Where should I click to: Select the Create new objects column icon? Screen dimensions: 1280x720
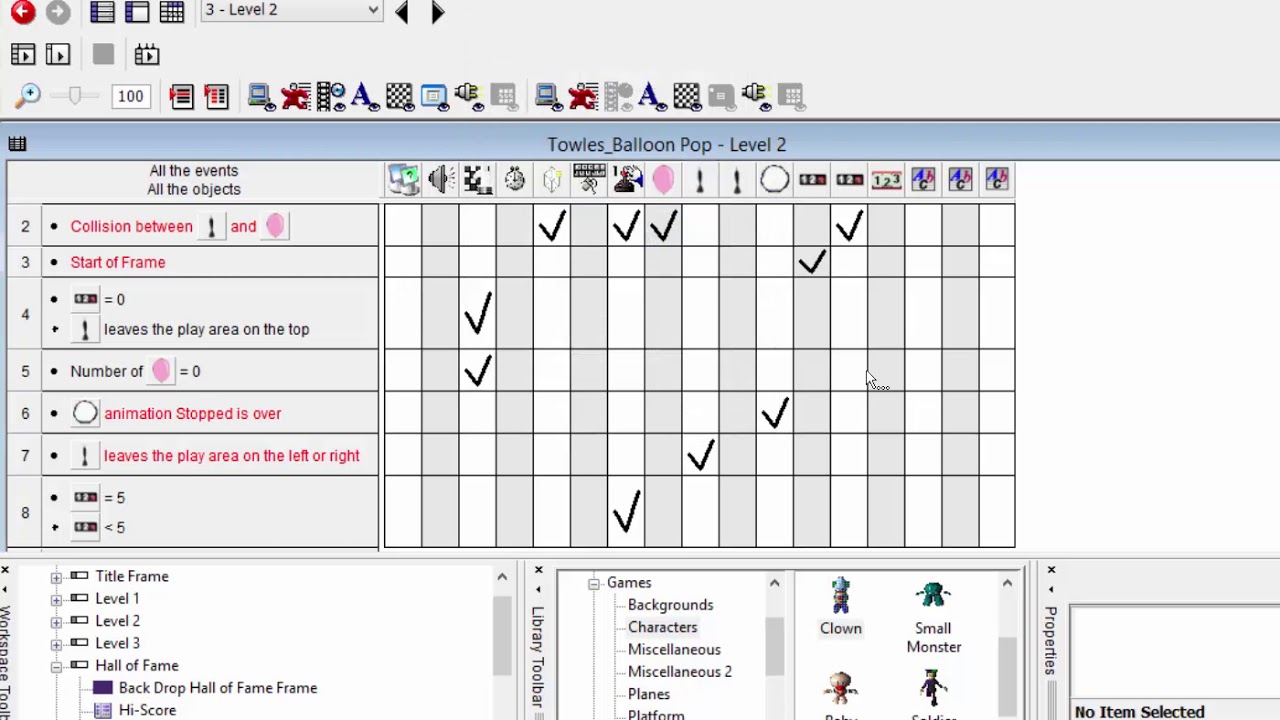coord(552,179)
